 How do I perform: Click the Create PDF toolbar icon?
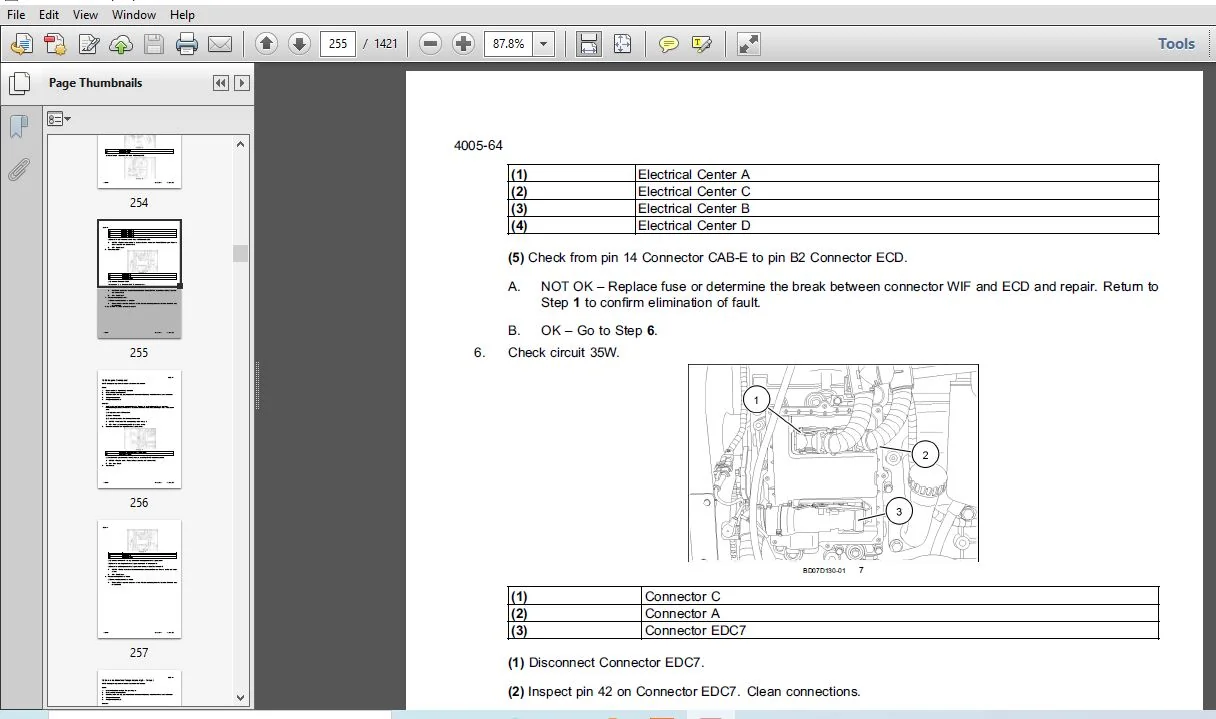[55, 44]
